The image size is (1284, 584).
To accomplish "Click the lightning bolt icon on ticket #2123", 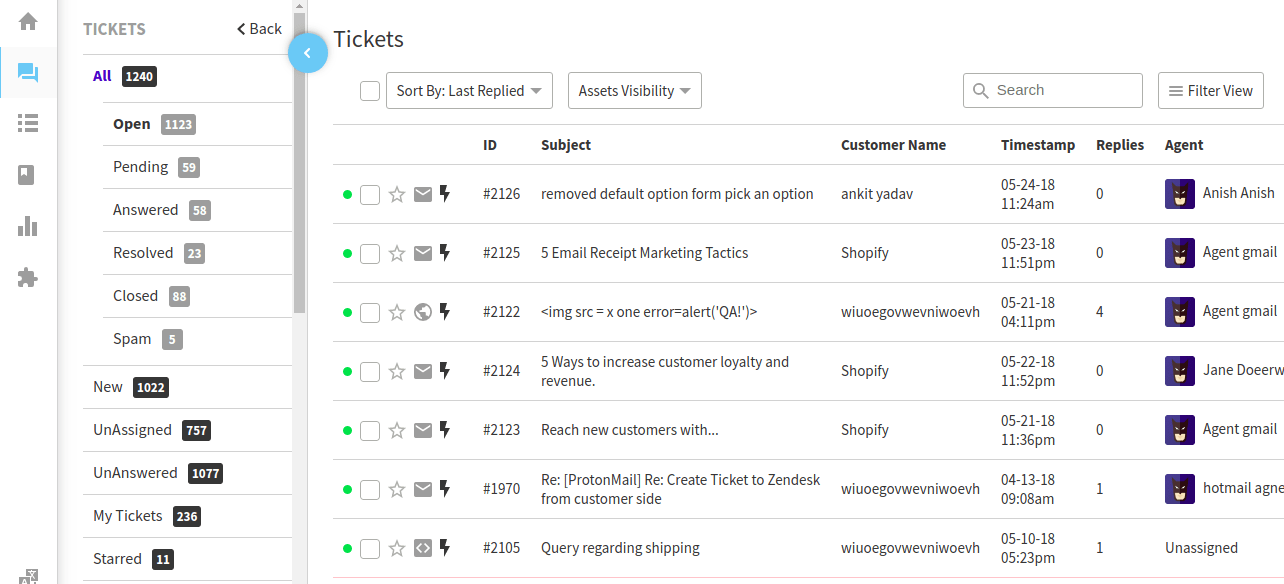I will [x=445, y=430].
